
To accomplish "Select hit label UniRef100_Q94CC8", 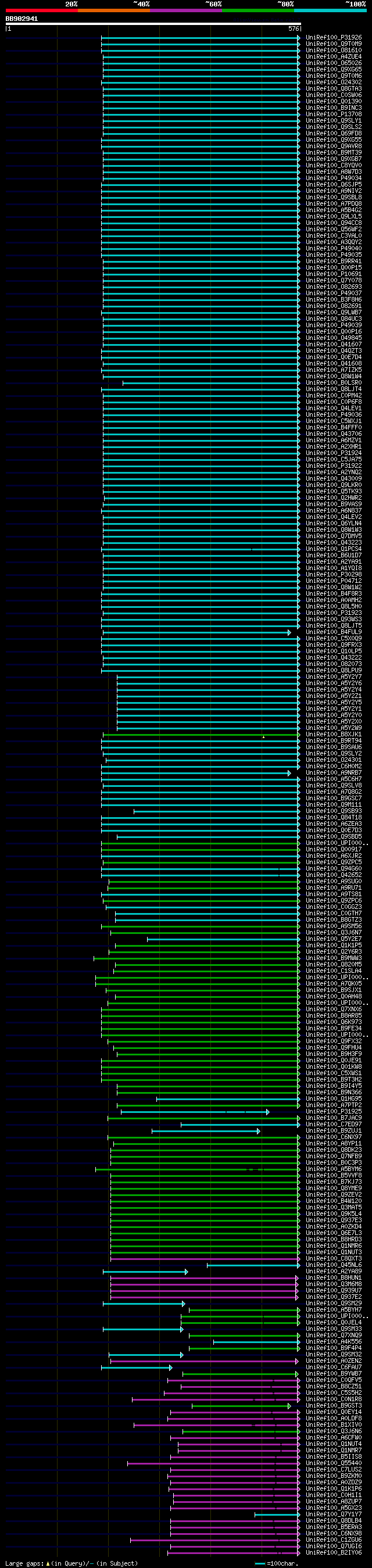I will coord(334,223).
